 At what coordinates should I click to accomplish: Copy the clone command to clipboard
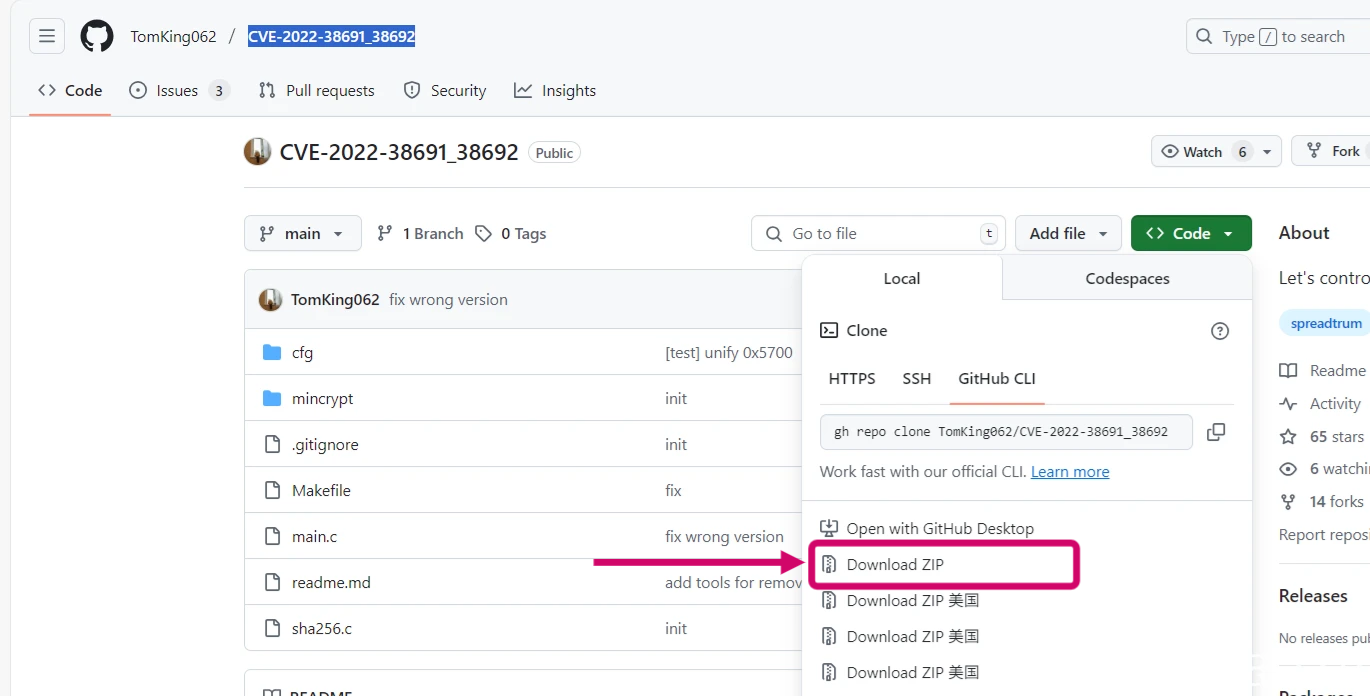pyautogui.click(x=1216, y=432)
